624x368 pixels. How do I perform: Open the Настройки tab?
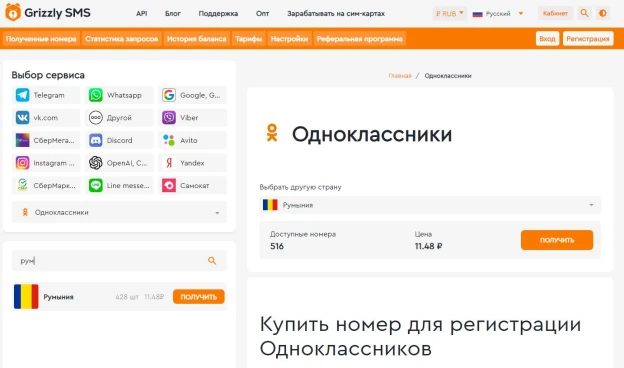289,39
